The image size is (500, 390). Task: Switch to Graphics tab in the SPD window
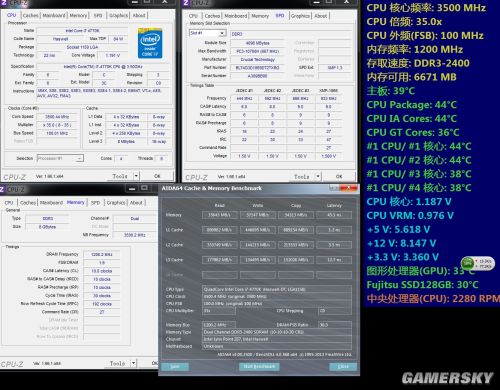pyautogui.click(x=300, y=16)
